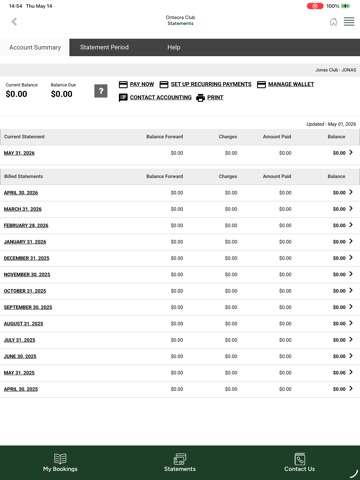Expand JULY 31, 2025 row chevron
The width and height of the screenshot is (360, 480).
351,339
